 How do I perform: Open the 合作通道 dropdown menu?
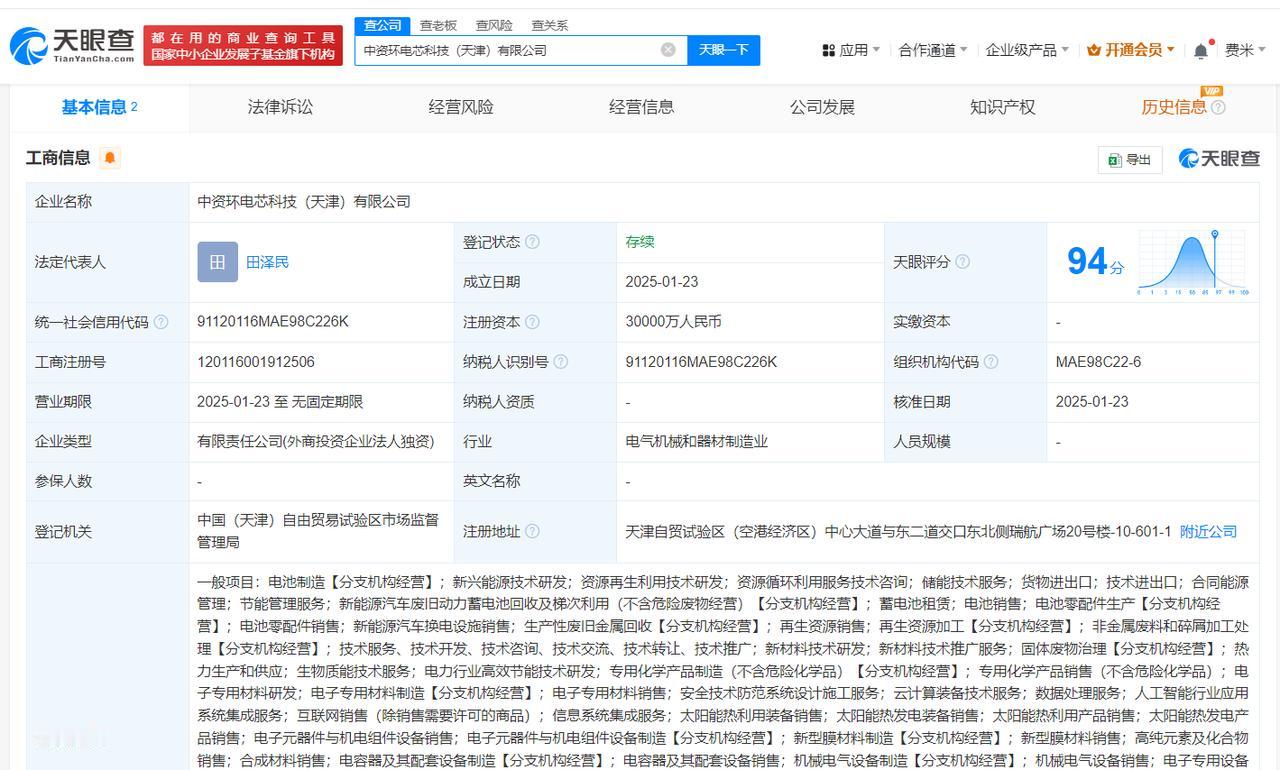(933, 50)
